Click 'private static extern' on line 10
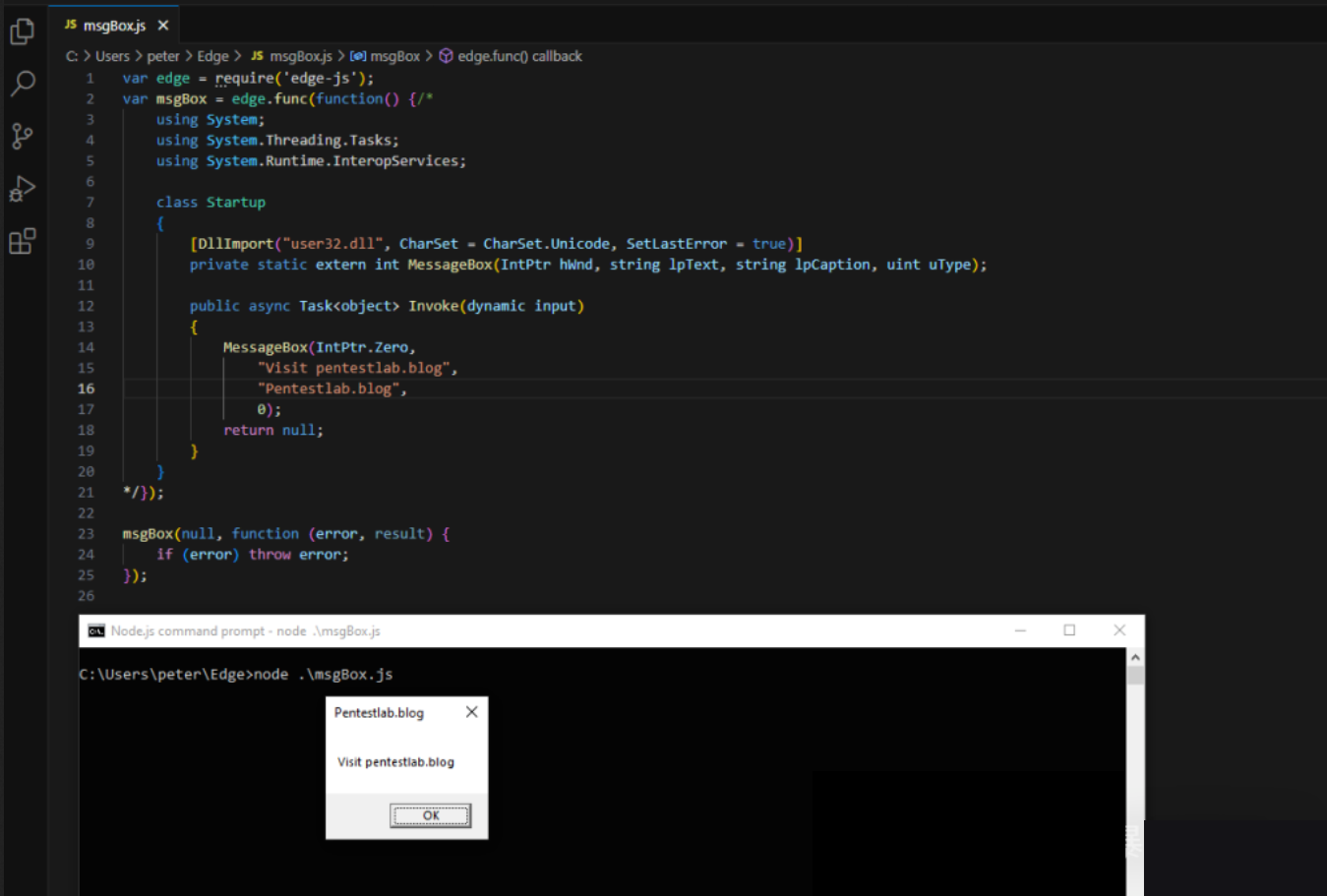 click(277, 265)
